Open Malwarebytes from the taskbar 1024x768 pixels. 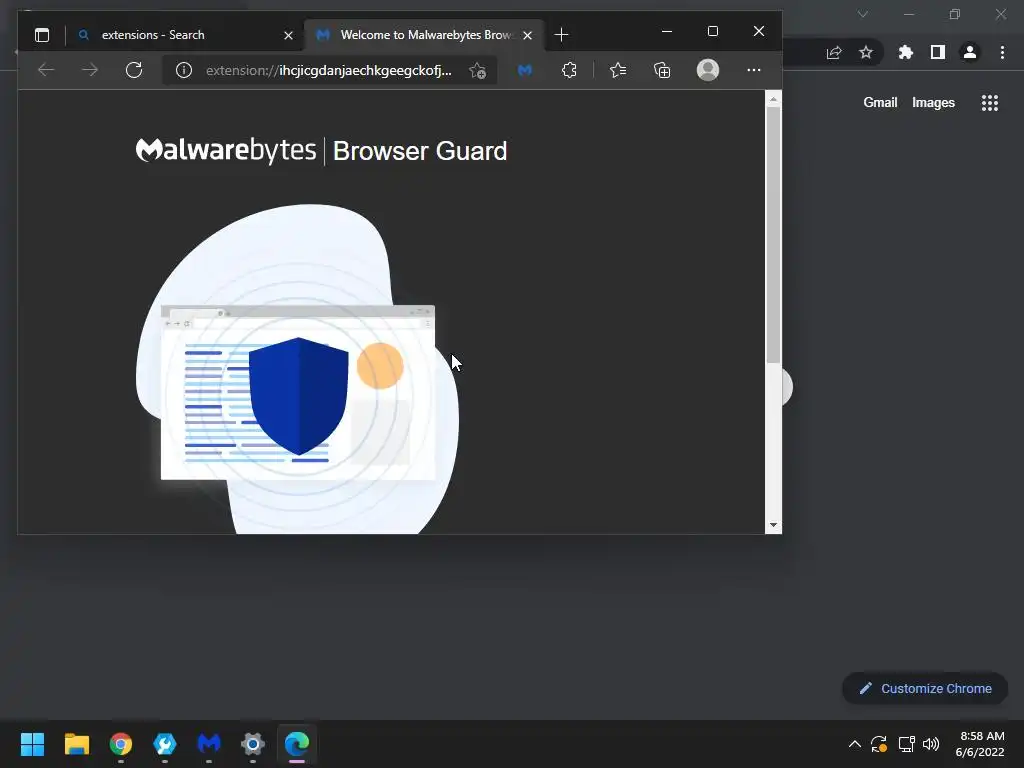coord(209,744)
